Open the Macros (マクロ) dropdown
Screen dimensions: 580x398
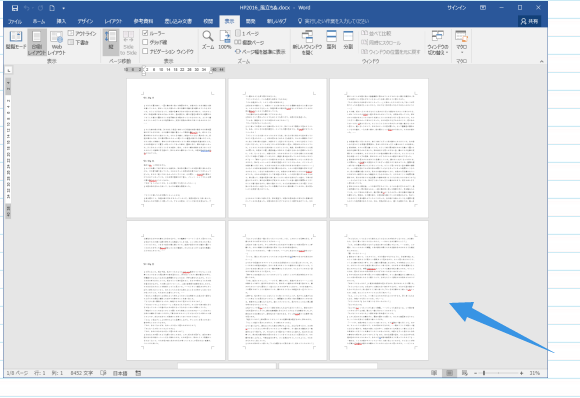click(461, 42)
